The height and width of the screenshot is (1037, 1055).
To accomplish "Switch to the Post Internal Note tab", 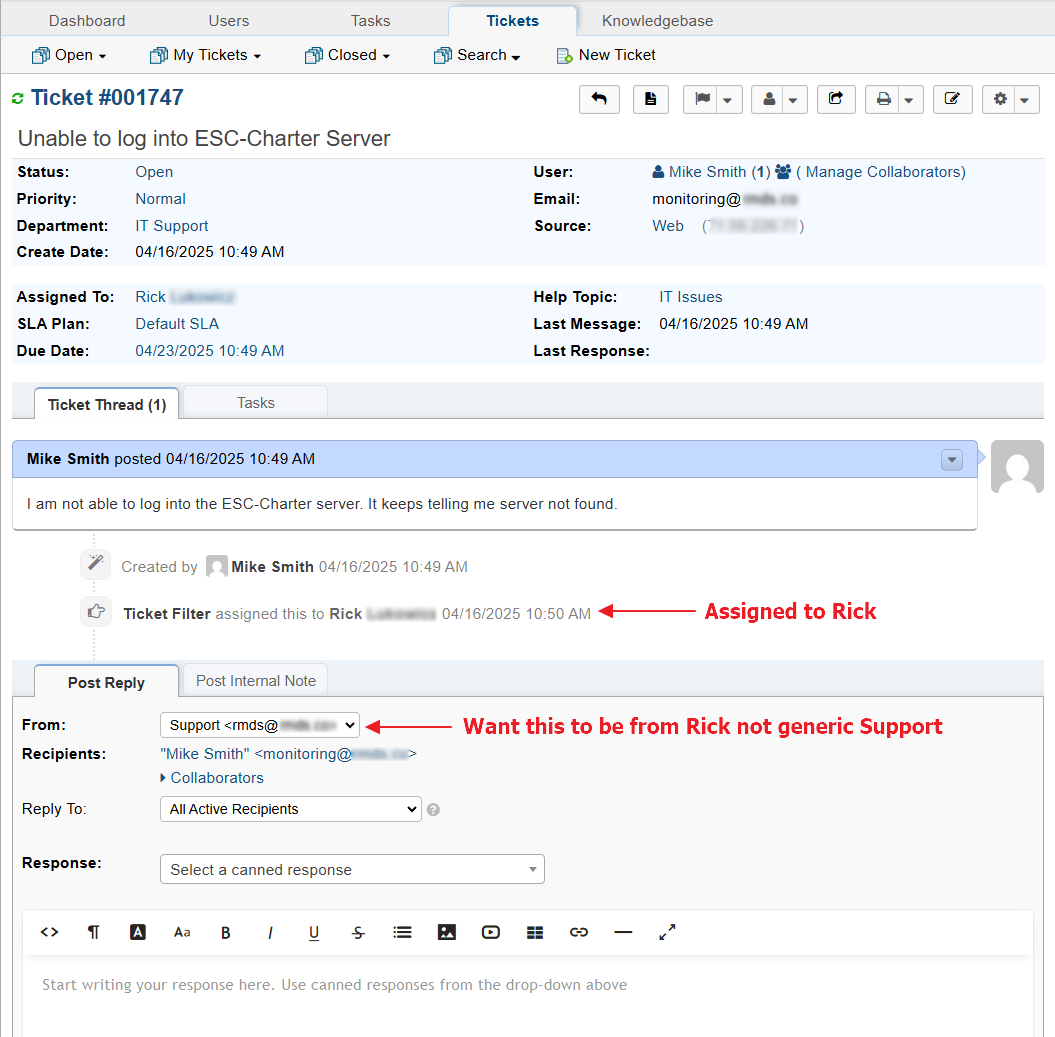I will (x=255, y=681).
